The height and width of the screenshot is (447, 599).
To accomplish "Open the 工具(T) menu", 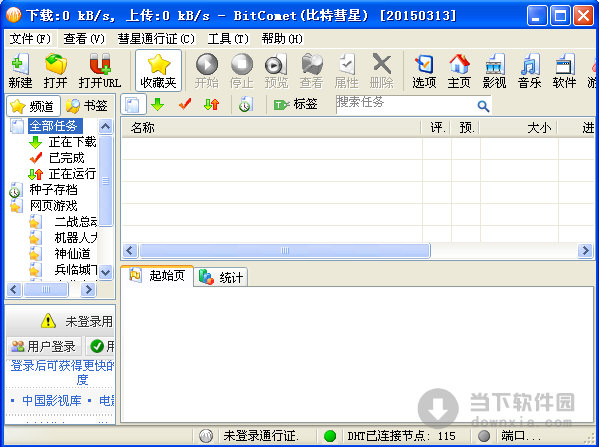I will [228, 39].
